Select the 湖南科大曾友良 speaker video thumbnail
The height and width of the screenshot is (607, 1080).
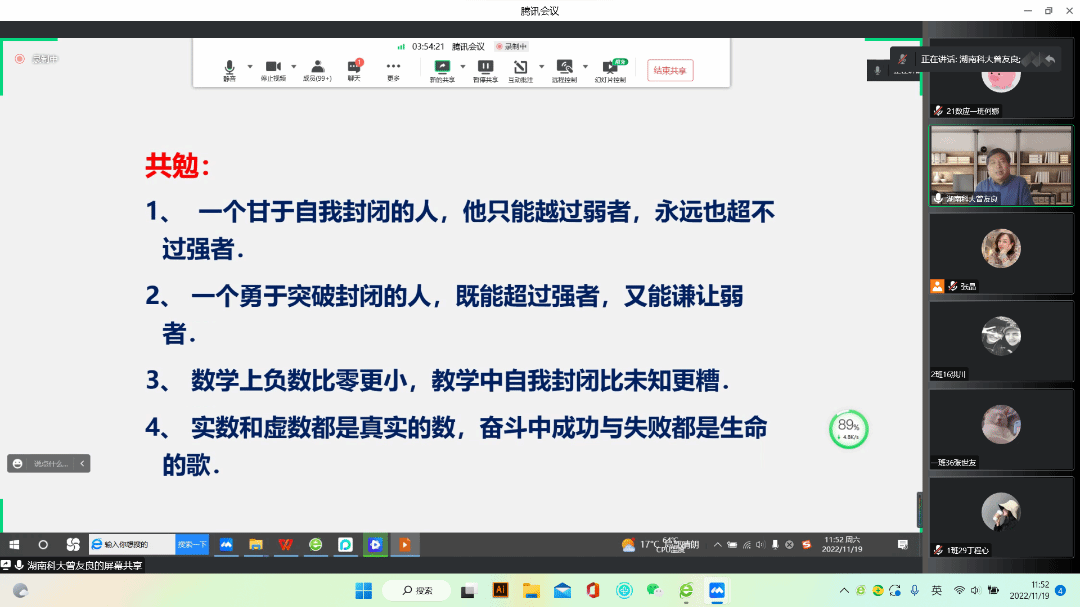pyautogui.click(x=1000, y=165)
